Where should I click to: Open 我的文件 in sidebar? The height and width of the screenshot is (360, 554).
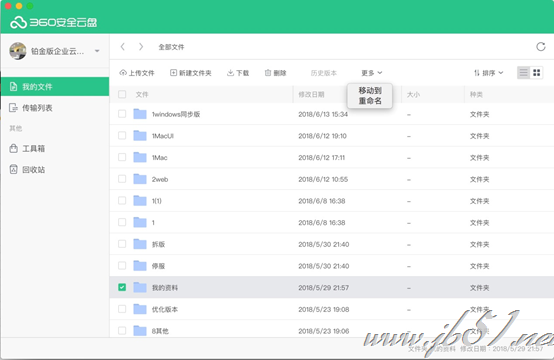(55, 87)
